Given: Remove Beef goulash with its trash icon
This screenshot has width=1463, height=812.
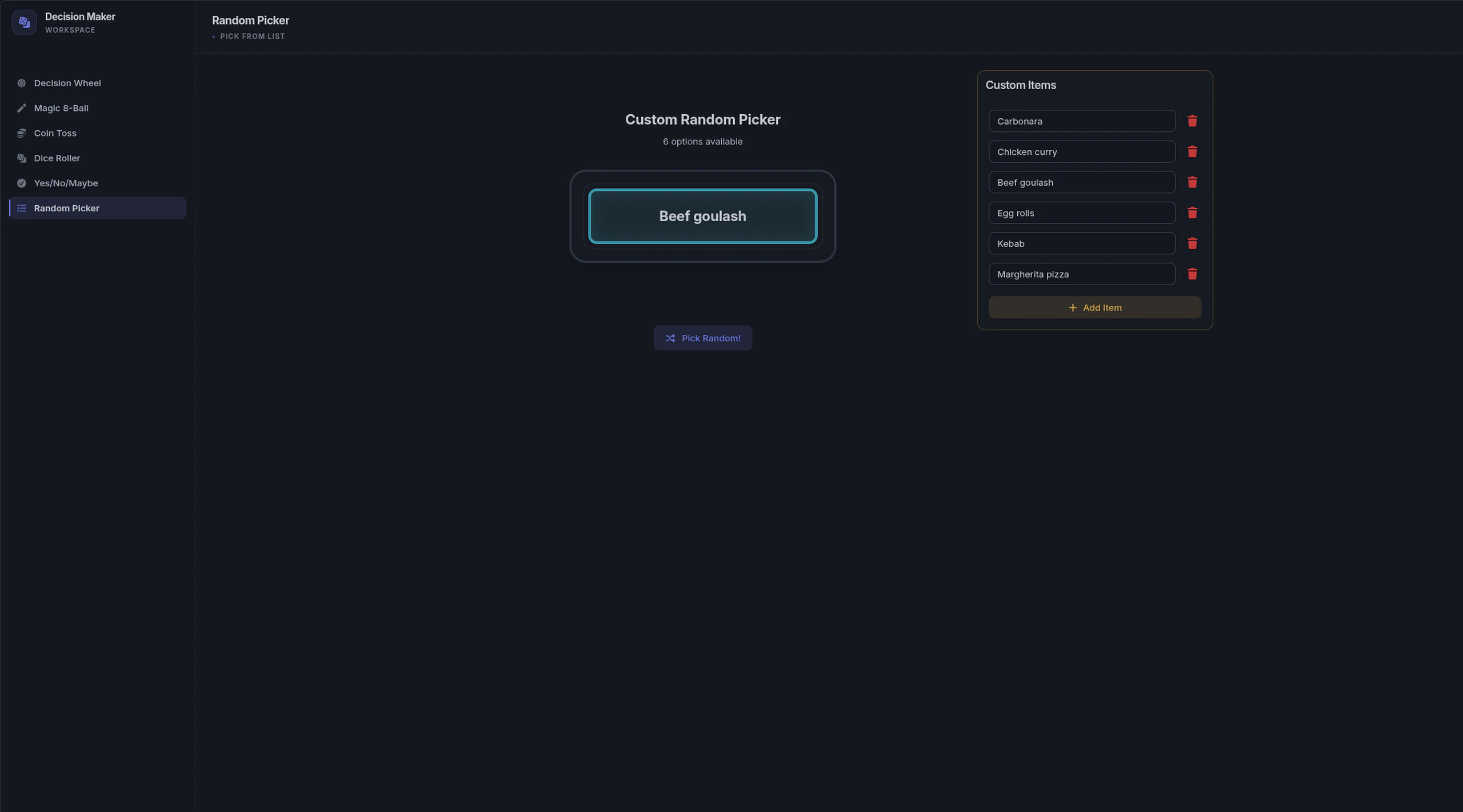Looking at the screenshot, I should click(1192, 182).
